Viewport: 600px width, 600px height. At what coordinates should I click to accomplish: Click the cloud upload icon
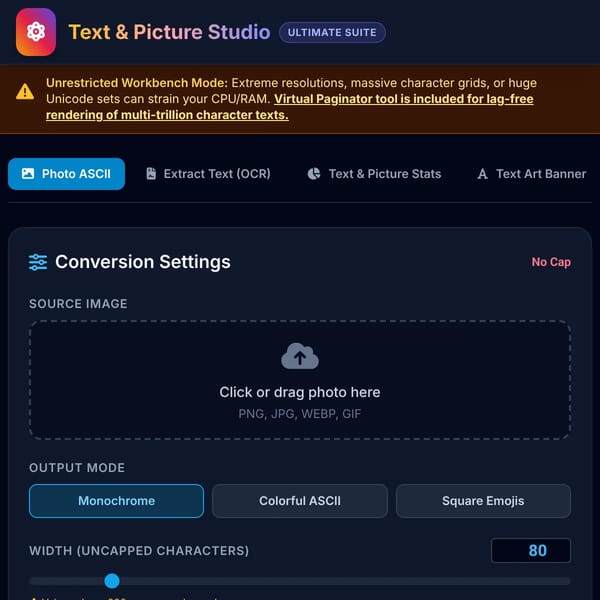point(300,356)
